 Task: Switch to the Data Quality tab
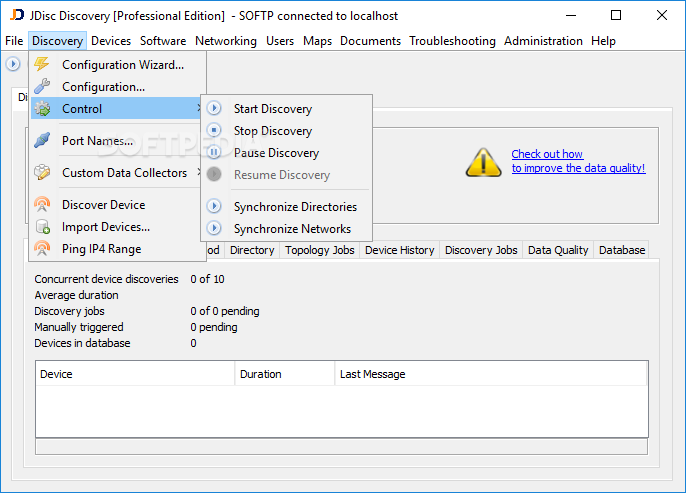558,250
